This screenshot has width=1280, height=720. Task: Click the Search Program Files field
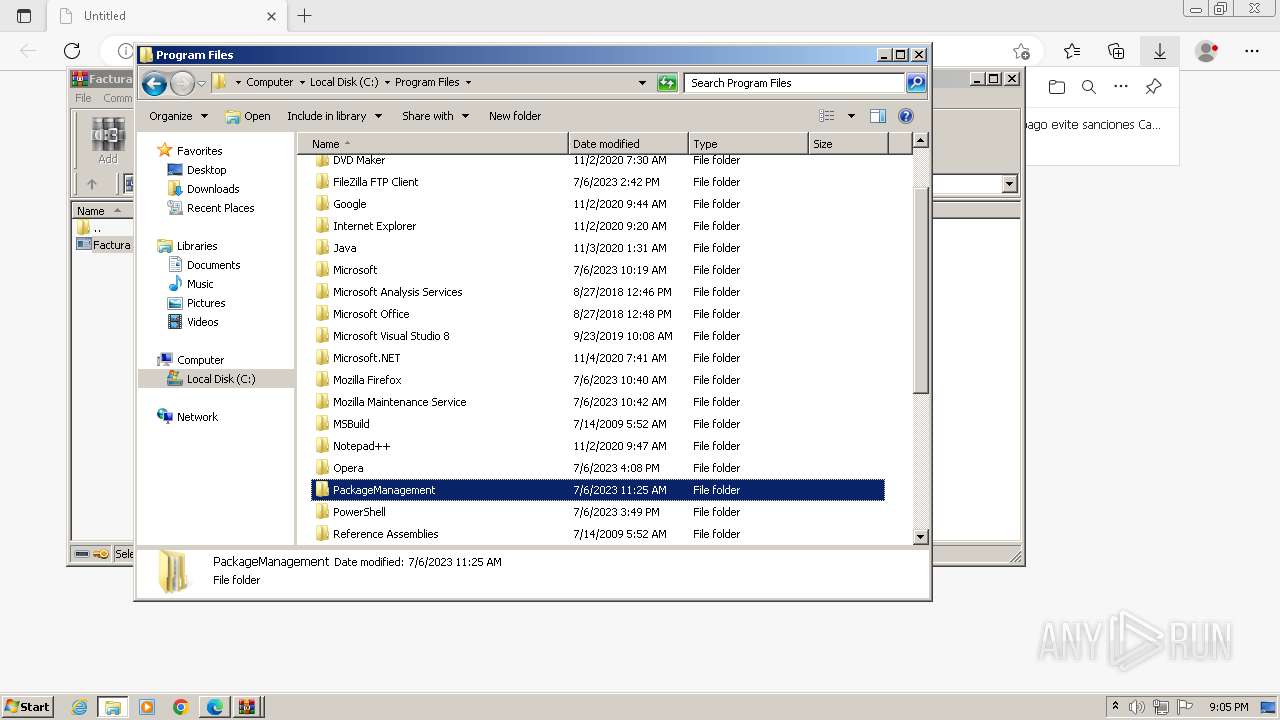[795, 83]
